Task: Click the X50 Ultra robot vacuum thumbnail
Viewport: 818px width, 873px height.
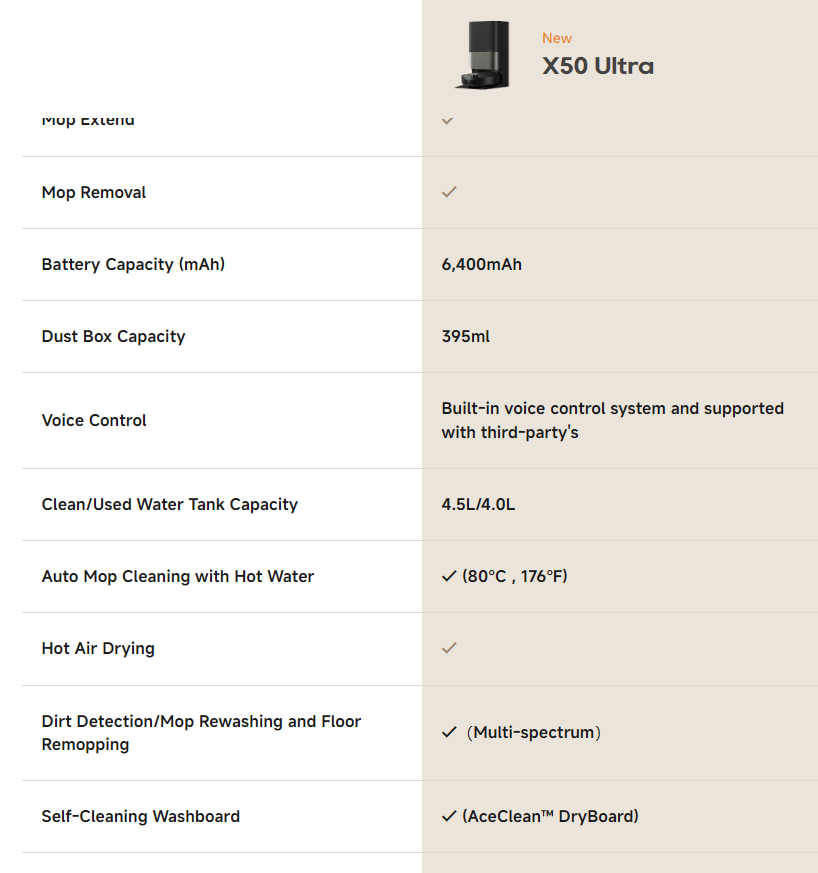Action: coord(482,56)
